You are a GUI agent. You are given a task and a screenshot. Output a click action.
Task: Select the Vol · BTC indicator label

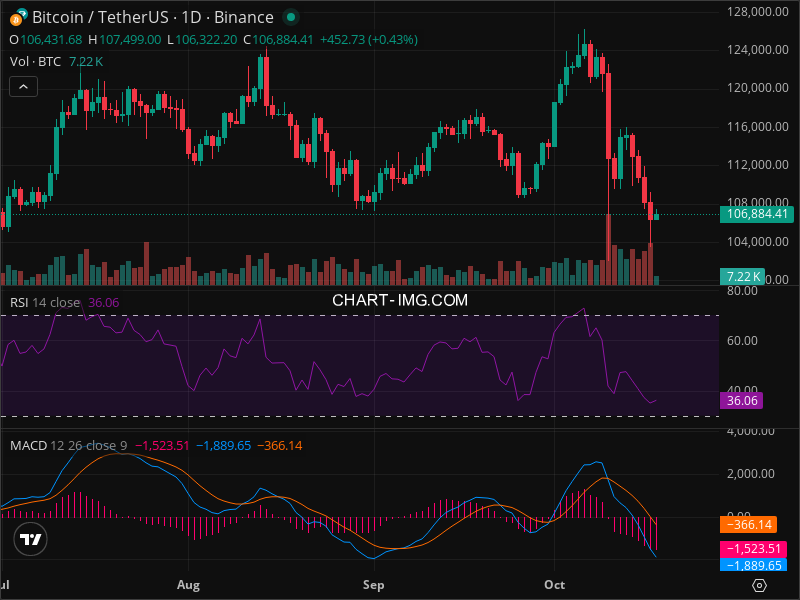coord(35,62)
